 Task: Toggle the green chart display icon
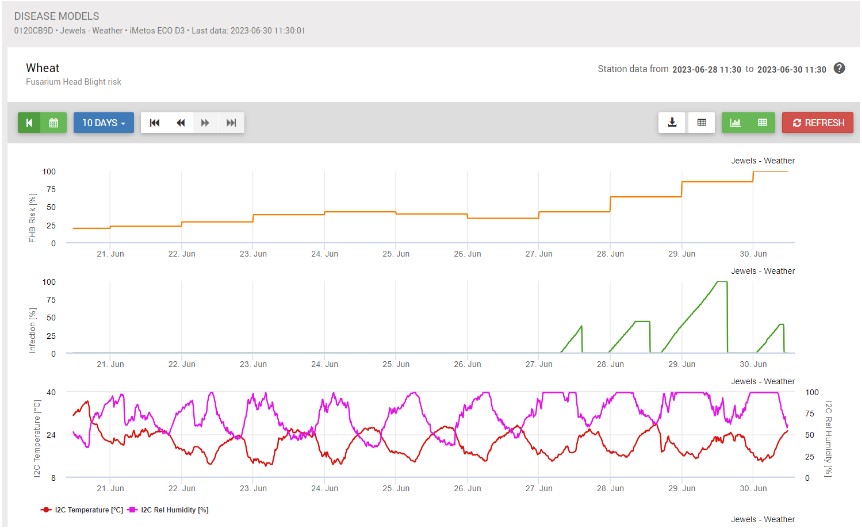point(735,123)
